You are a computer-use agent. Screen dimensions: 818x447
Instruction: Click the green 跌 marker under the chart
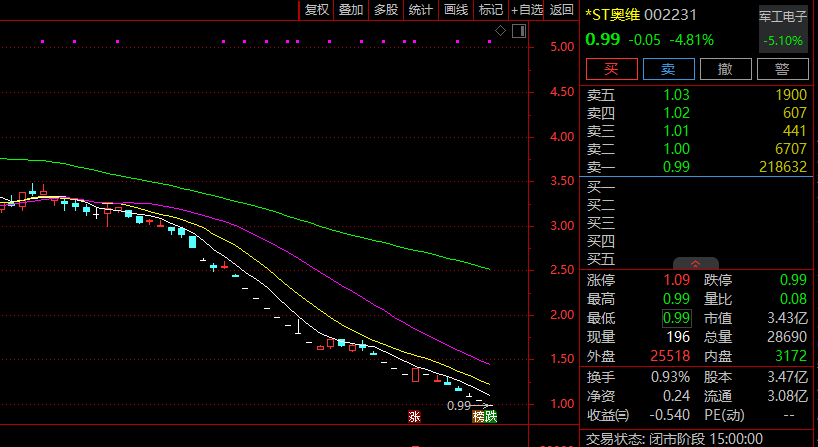[490, 416]
